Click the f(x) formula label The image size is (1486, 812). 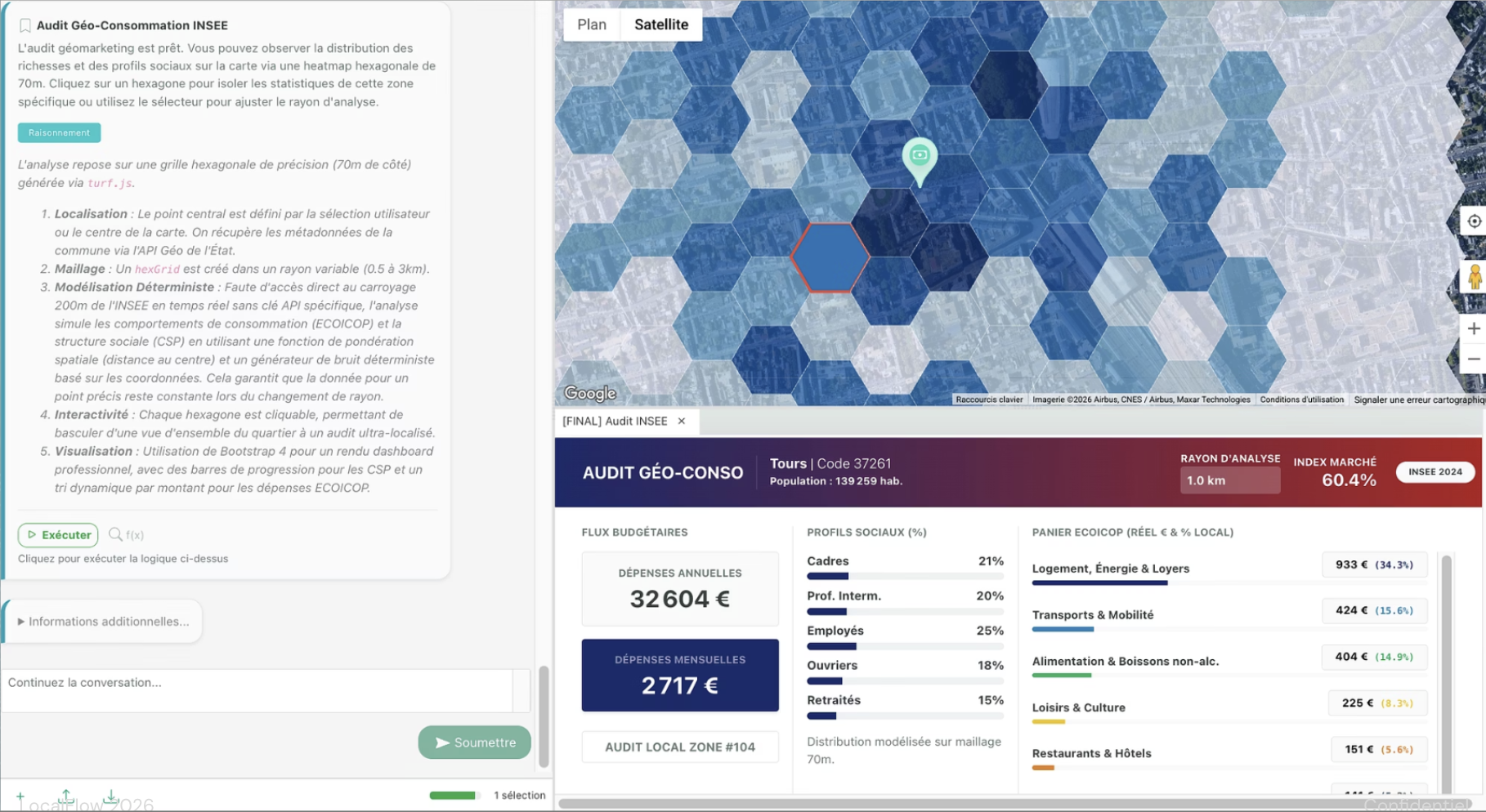(135, 535)
